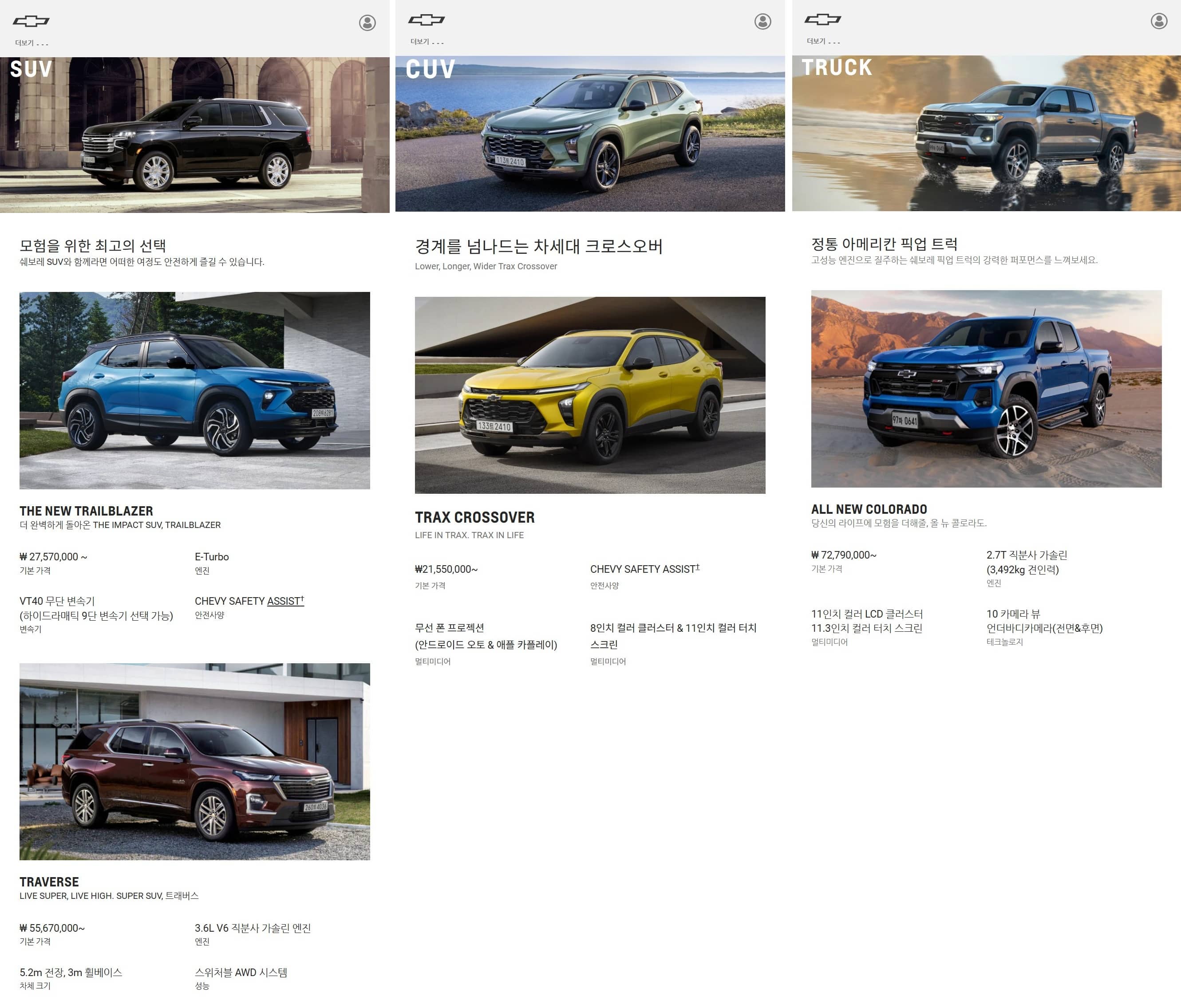Click the Lower, Longer, Wider Trax Crossover subtitle
1181x1008 pixels.
tap(486, 266)
